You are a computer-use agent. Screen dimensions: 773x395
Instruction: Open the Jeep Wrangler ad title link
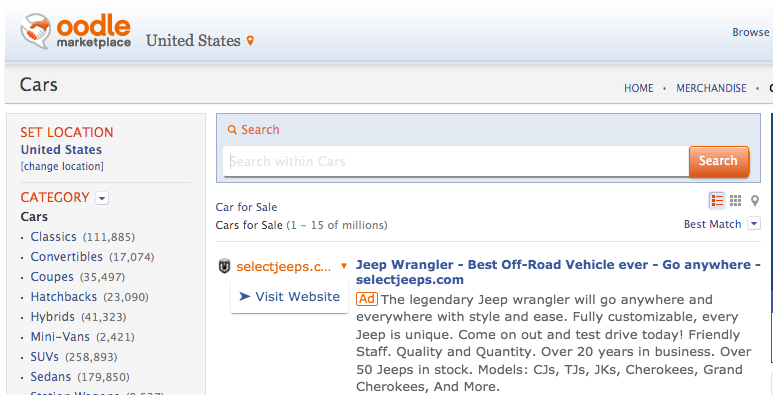click(x=558, y=272)
